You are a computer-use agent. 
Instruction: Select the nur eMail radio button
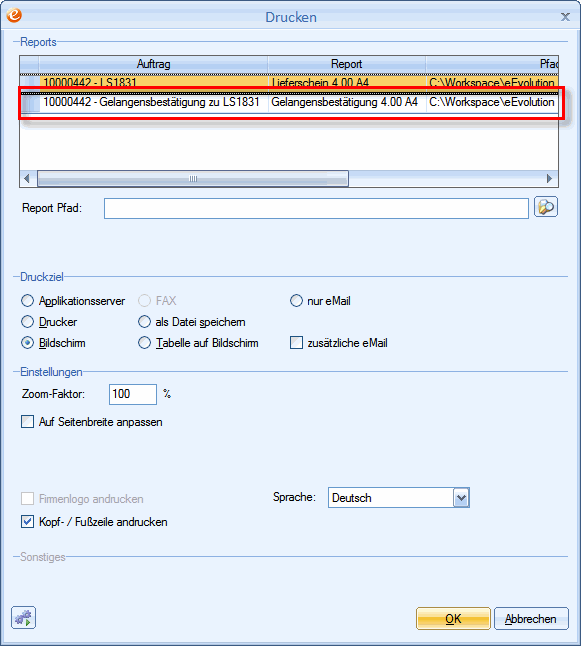[x=296, y=301]
